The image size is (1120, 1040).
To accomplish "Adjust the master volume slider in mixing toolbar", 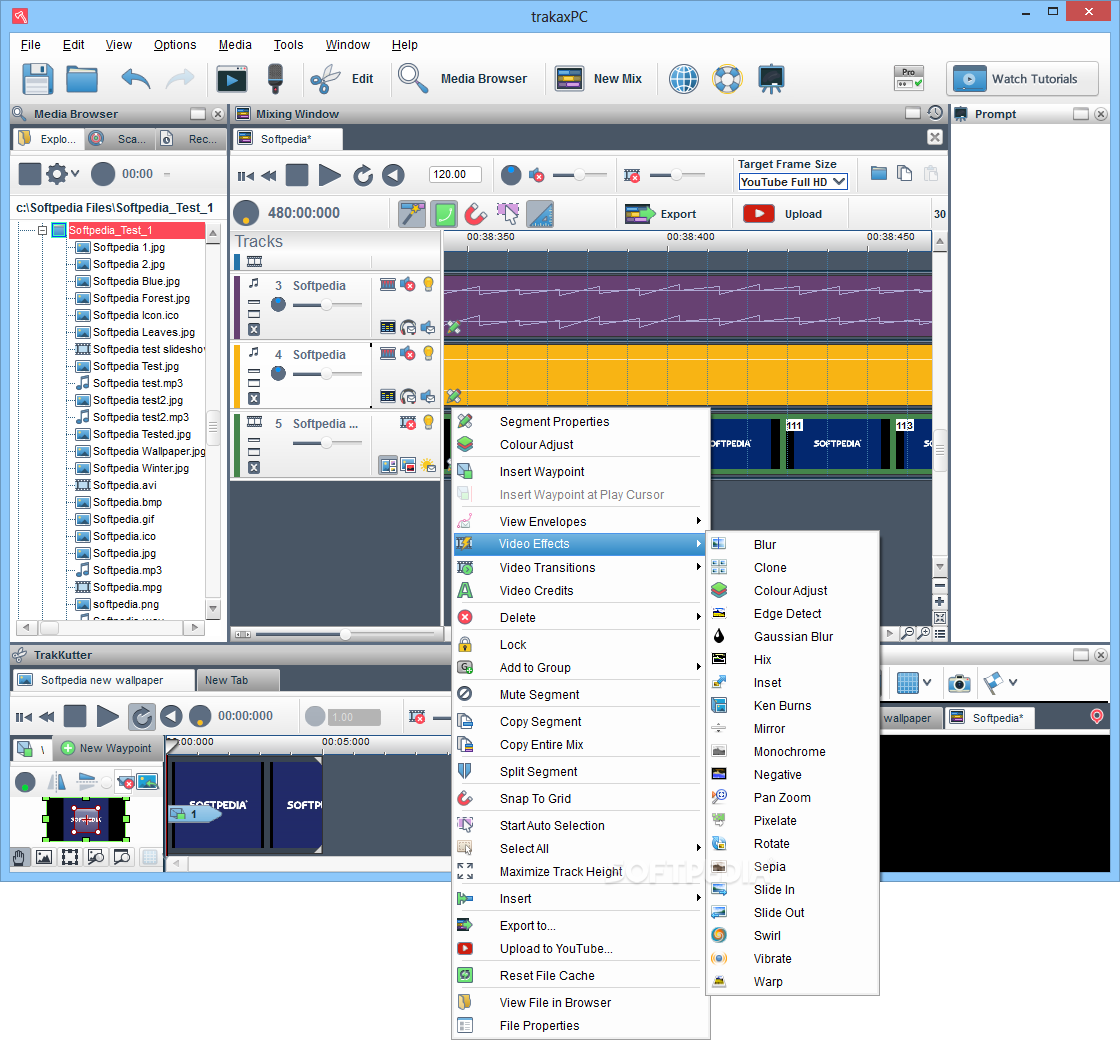I will (x=579, y=175).
